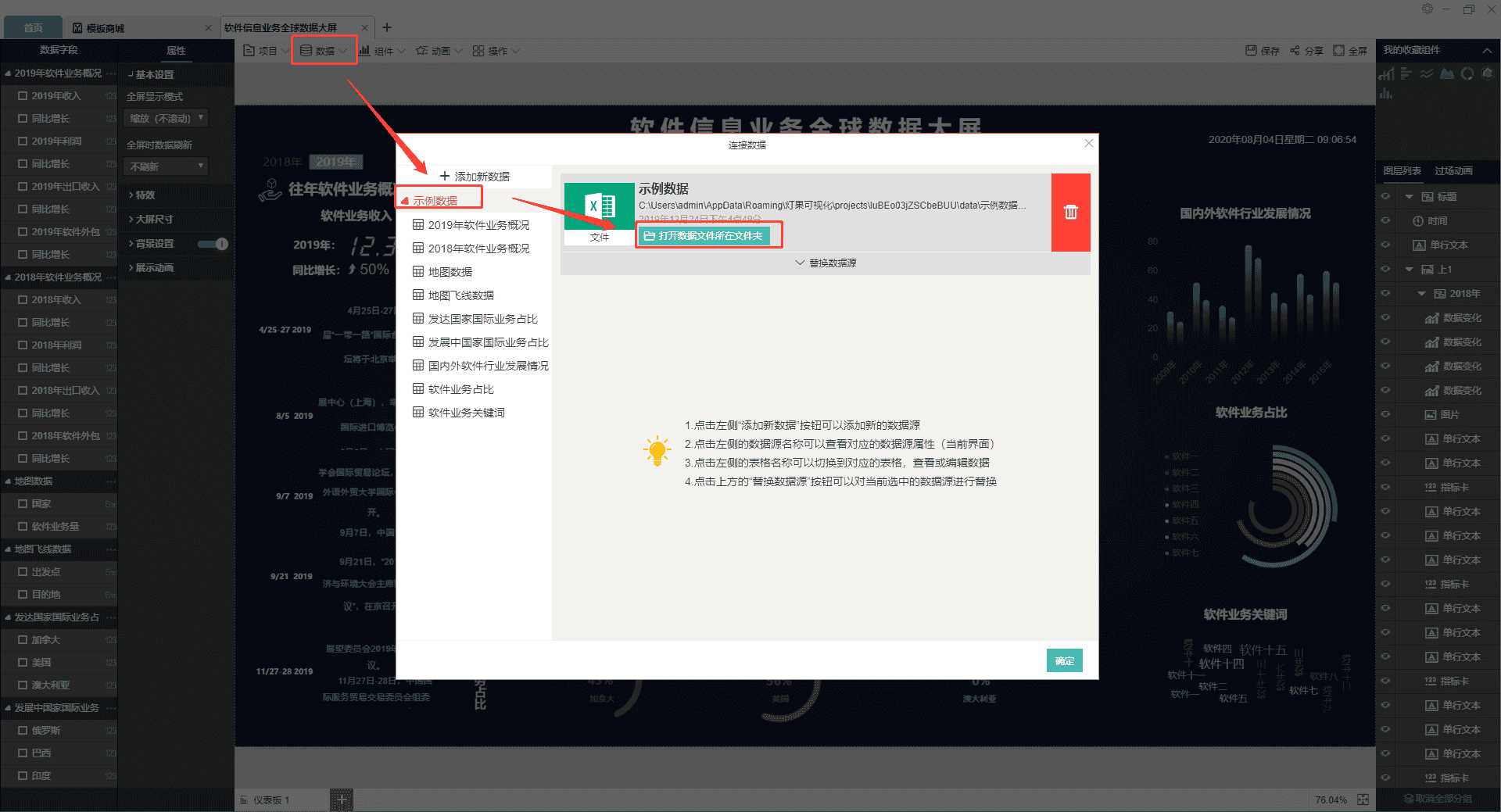Check the 2019年利润 field checkbox
Image resolution: width=1501 pixels, height=812 pixels.
(x=23, y=141)
